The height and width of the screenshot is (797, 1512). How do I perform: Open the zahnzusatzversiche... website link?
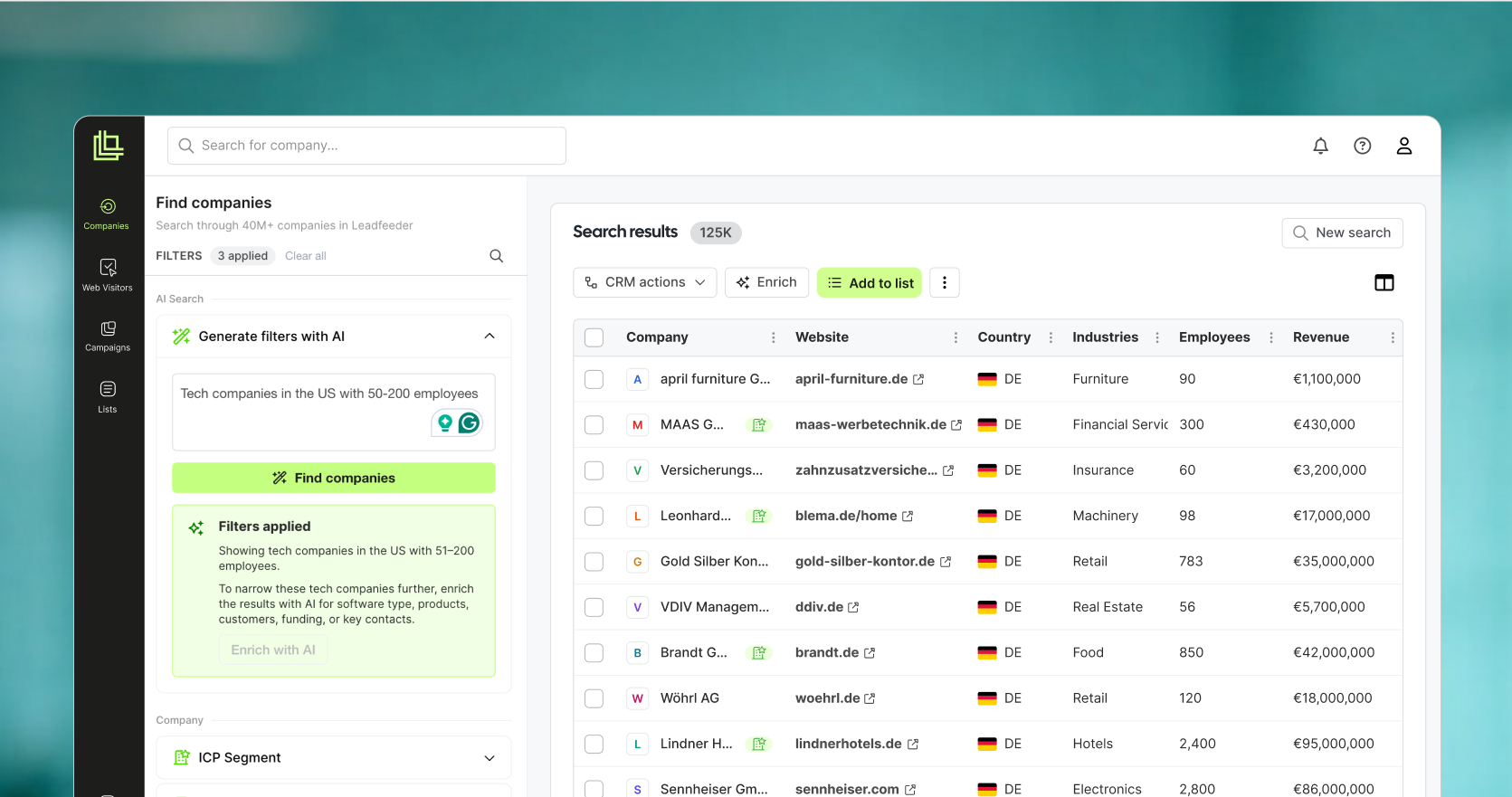pyautogui.click(x=866, y=470)
